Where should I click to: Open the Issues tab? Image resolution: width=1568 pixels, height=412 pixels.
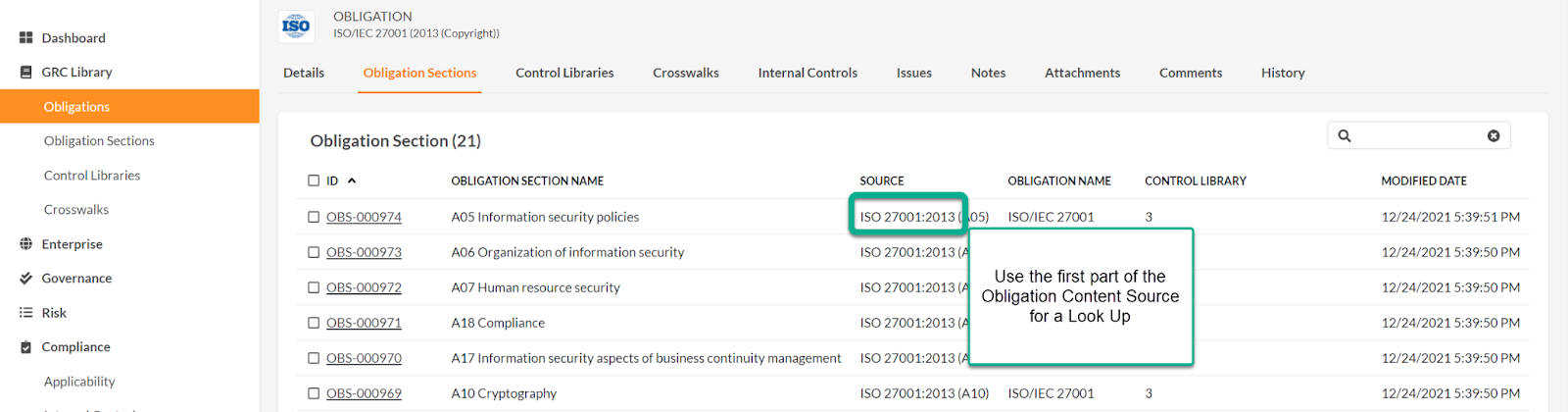pyautogui.click(x=914, y=73)
